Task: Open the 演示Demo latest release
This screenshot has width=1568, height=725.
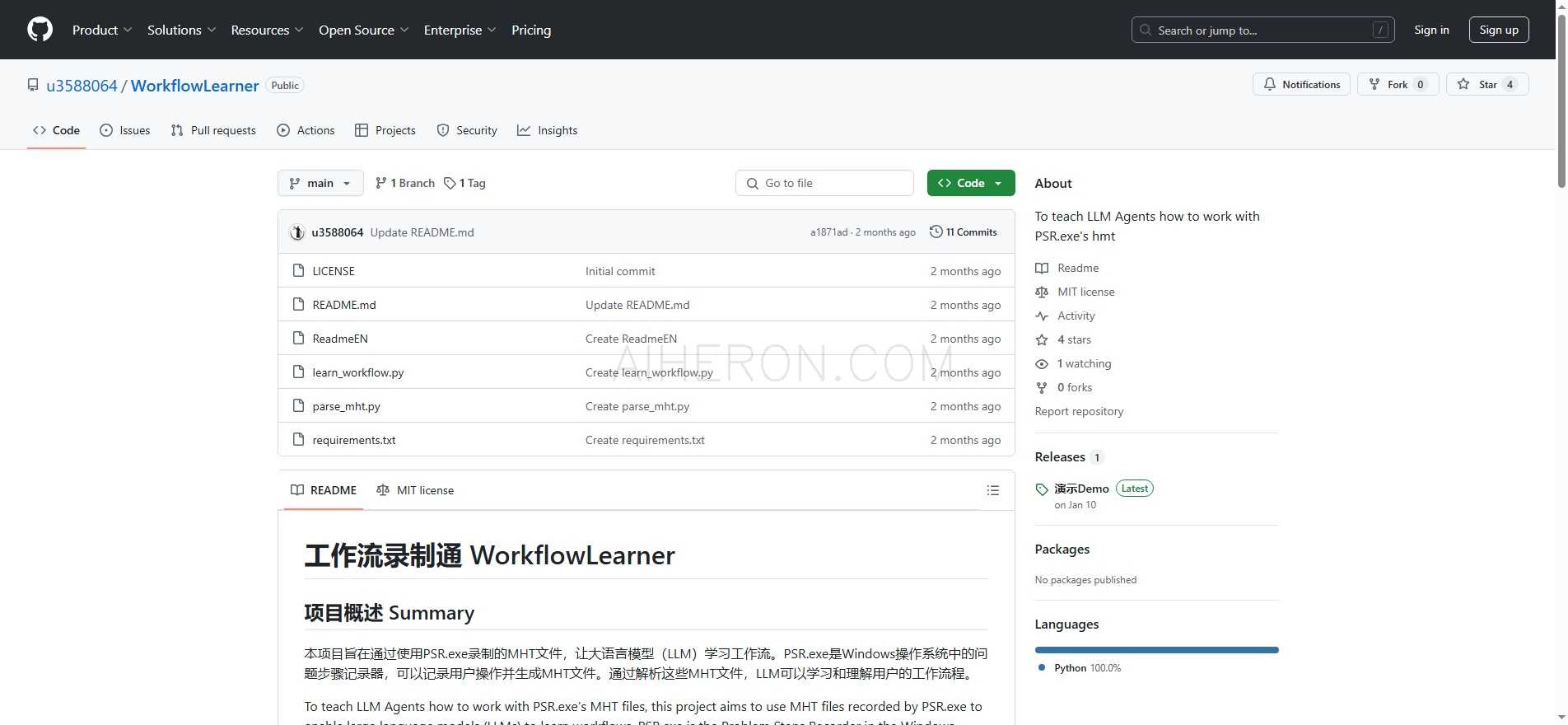Action: click(x=1081, y=489)
